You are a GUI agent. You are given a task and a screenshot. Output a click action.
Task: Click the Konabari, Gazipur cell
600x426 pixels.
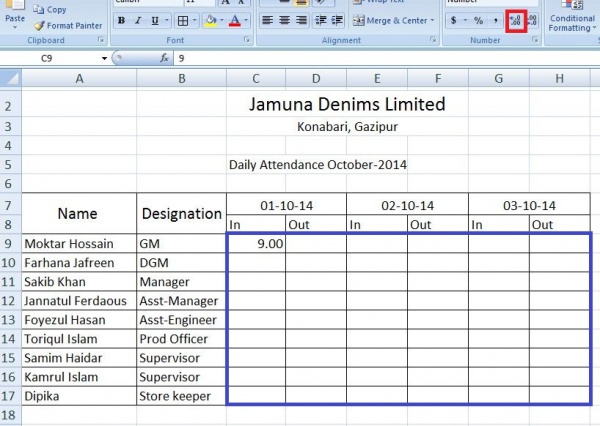click(347, 126)
